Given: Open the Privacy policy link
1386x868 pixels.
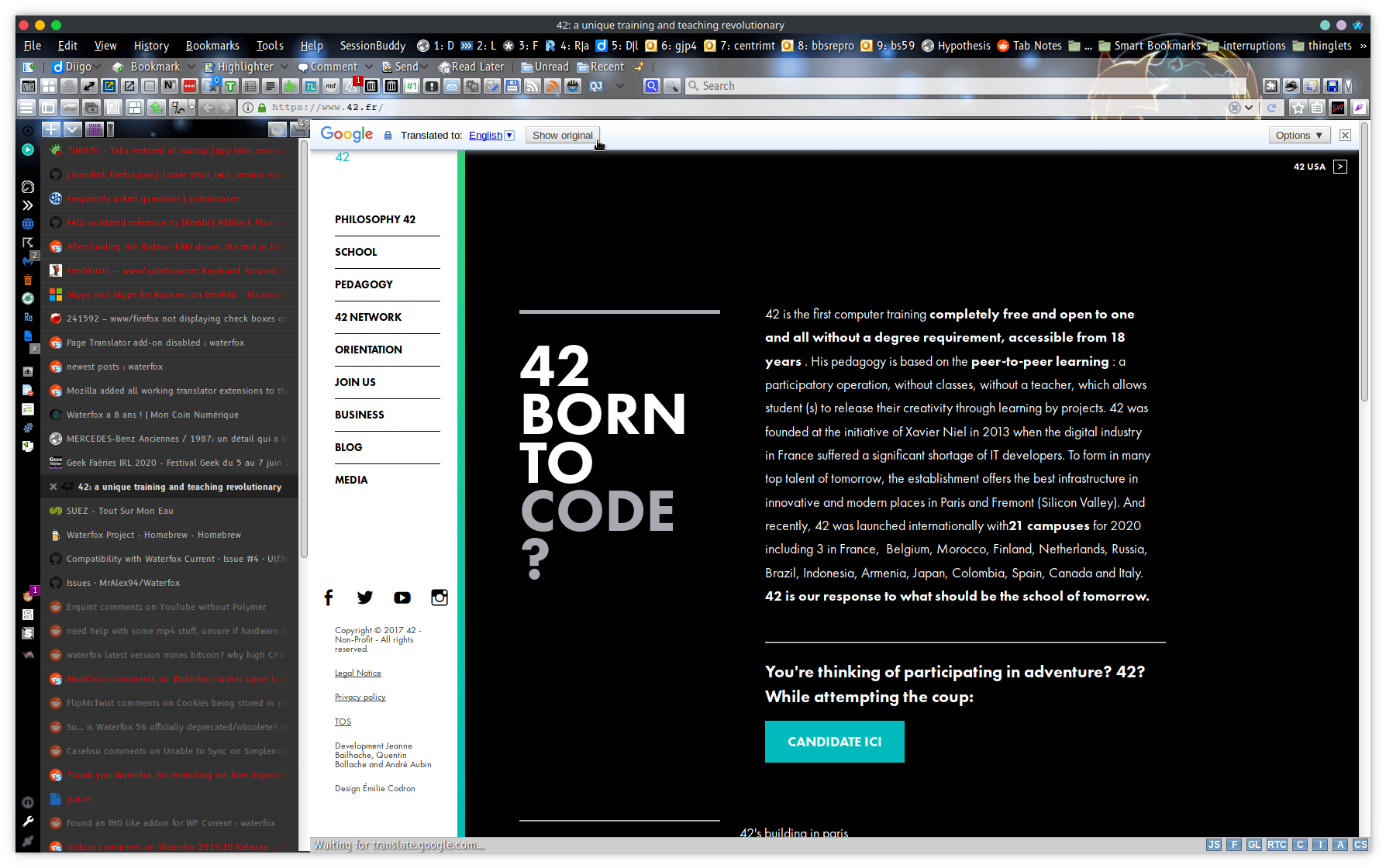Looking at the screenshot, I should coord(360,697).
